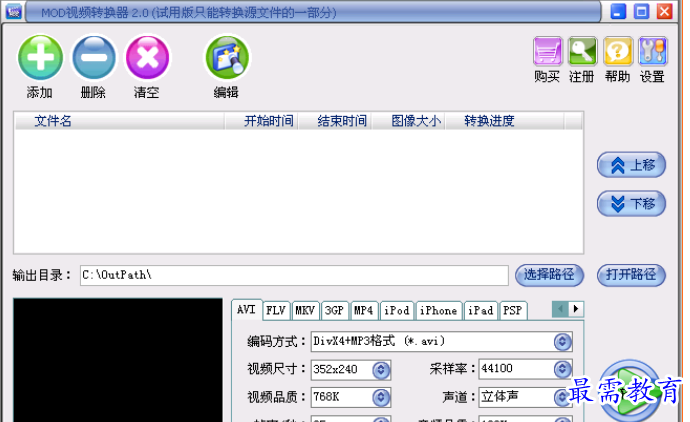
Task: Click the 注册 (Register) key icon
Action: (x=582, y=51)
